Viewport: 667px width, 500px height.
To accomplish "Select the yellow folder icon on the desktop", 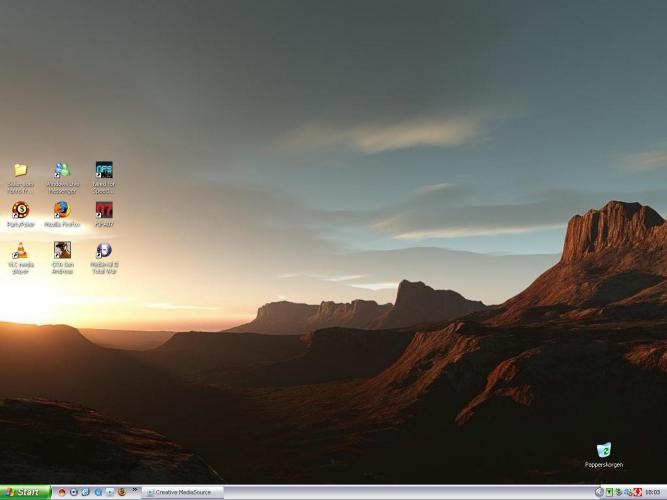I will click(20, 170).
